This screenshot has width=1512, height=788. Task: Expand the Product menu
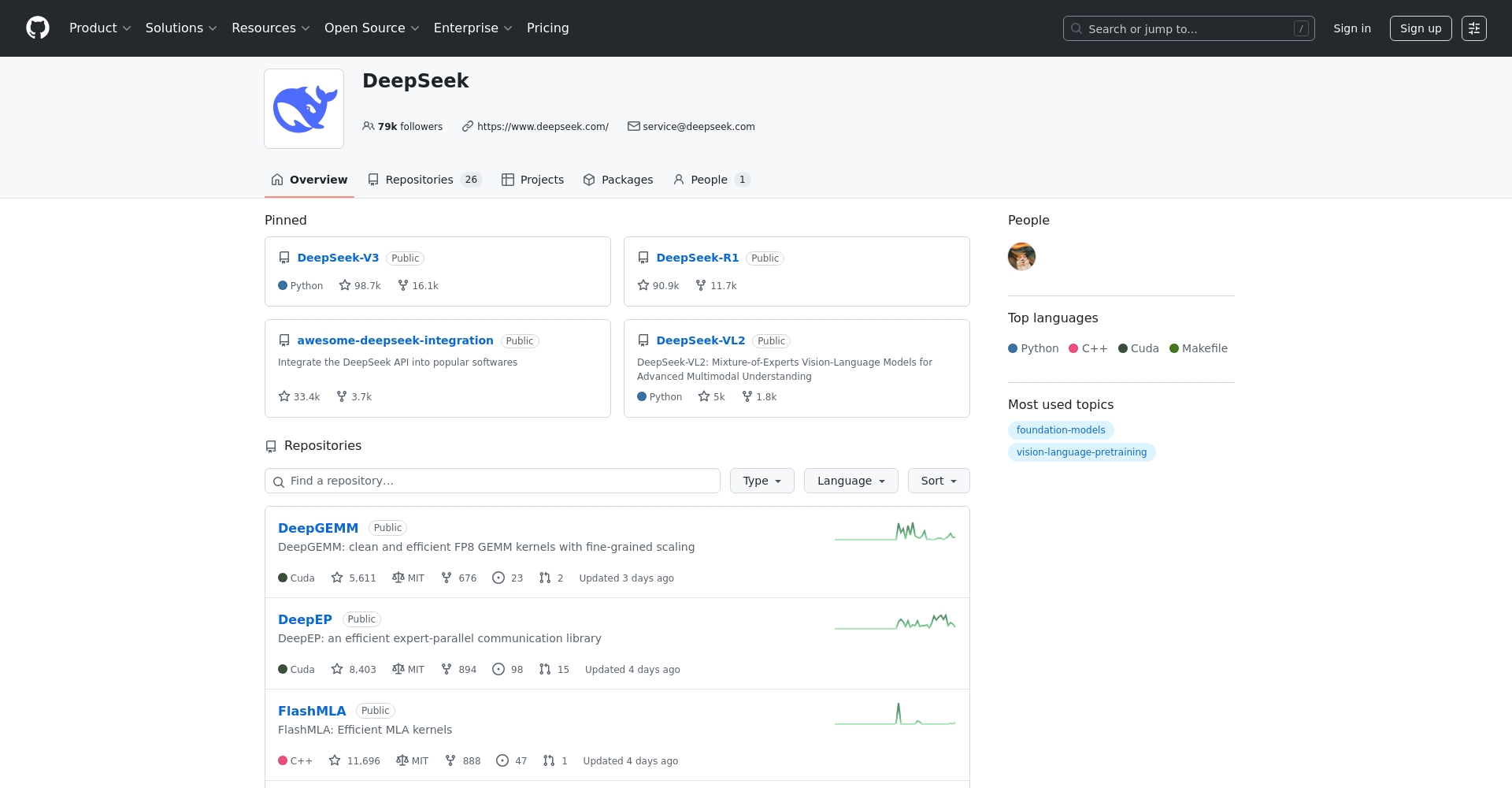(100, 28)
